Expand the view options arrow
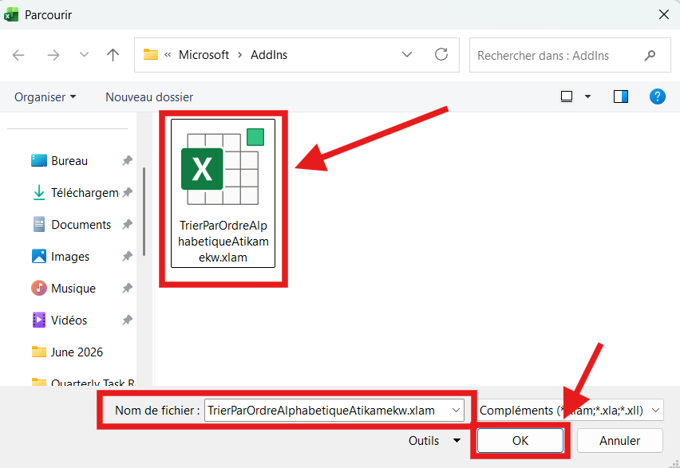This screenshot has width=680, height=468. click(x=588, y=96)
